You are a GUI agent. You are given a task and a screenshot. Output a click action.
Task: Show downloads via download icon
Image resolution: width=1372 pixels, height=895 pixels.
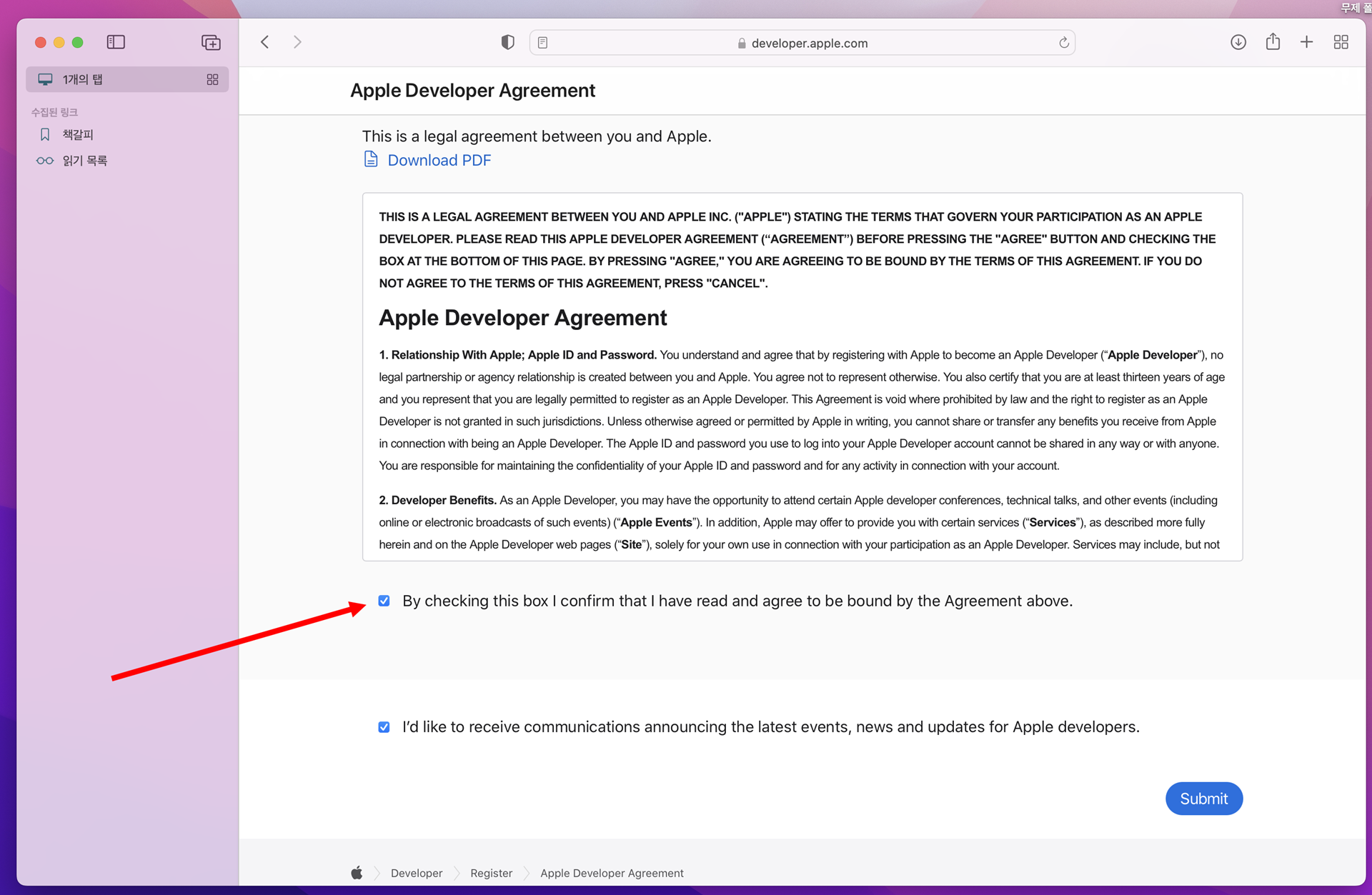1238,42
